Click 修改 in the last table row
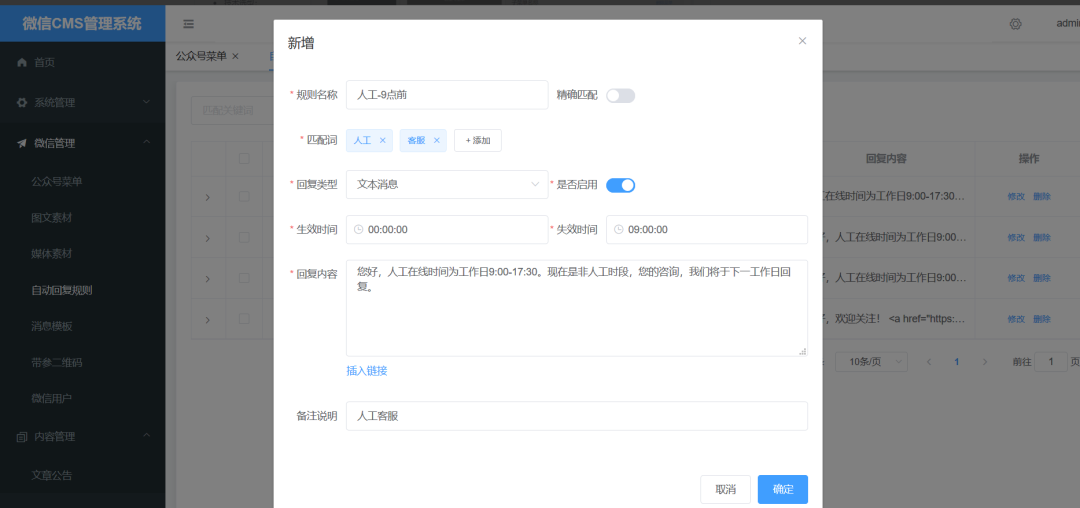This screenshot has height=508, width=1080. pos(1016,319)
